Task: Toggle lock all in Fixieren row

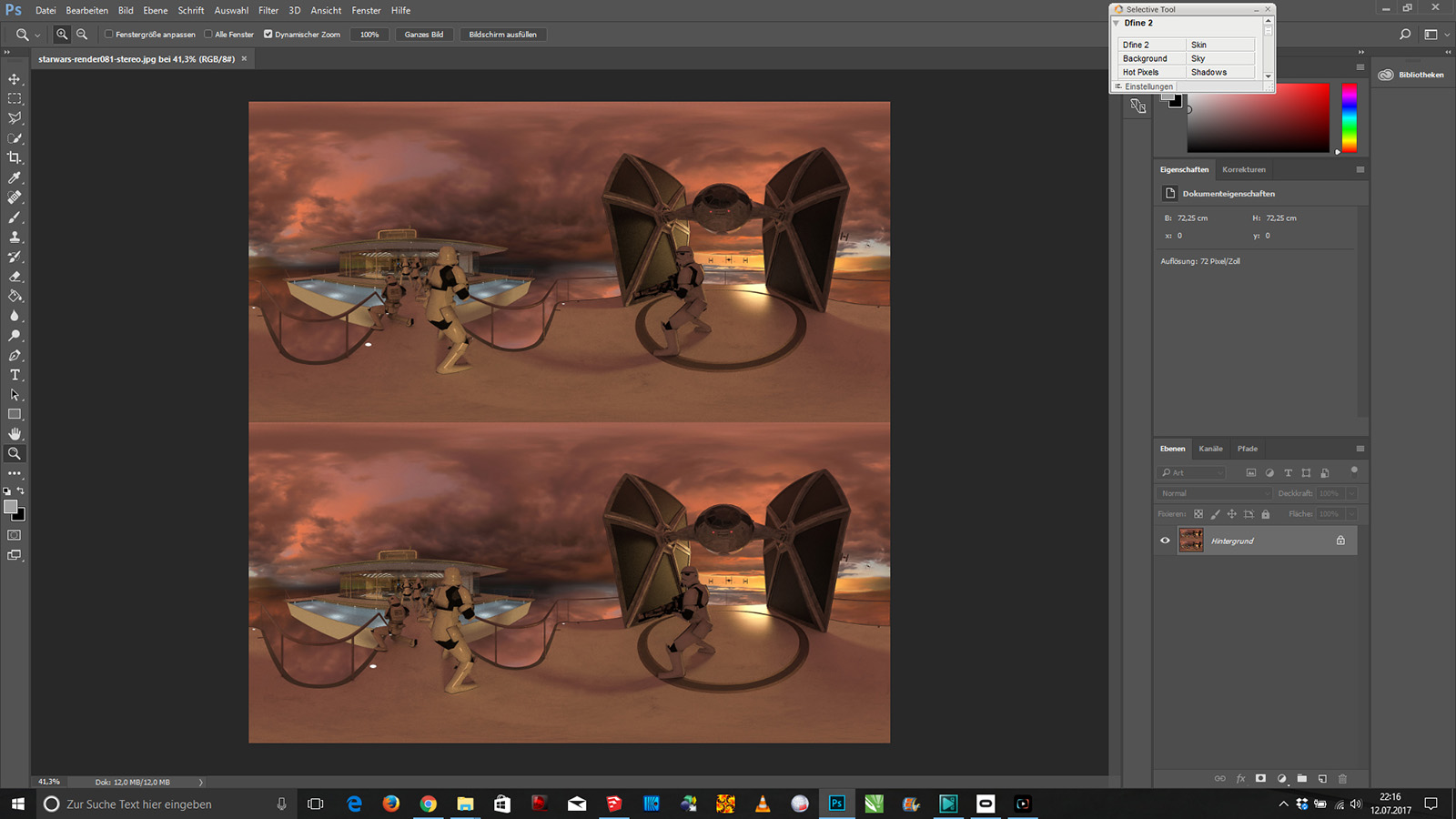Action: [x=1265, y=514]
